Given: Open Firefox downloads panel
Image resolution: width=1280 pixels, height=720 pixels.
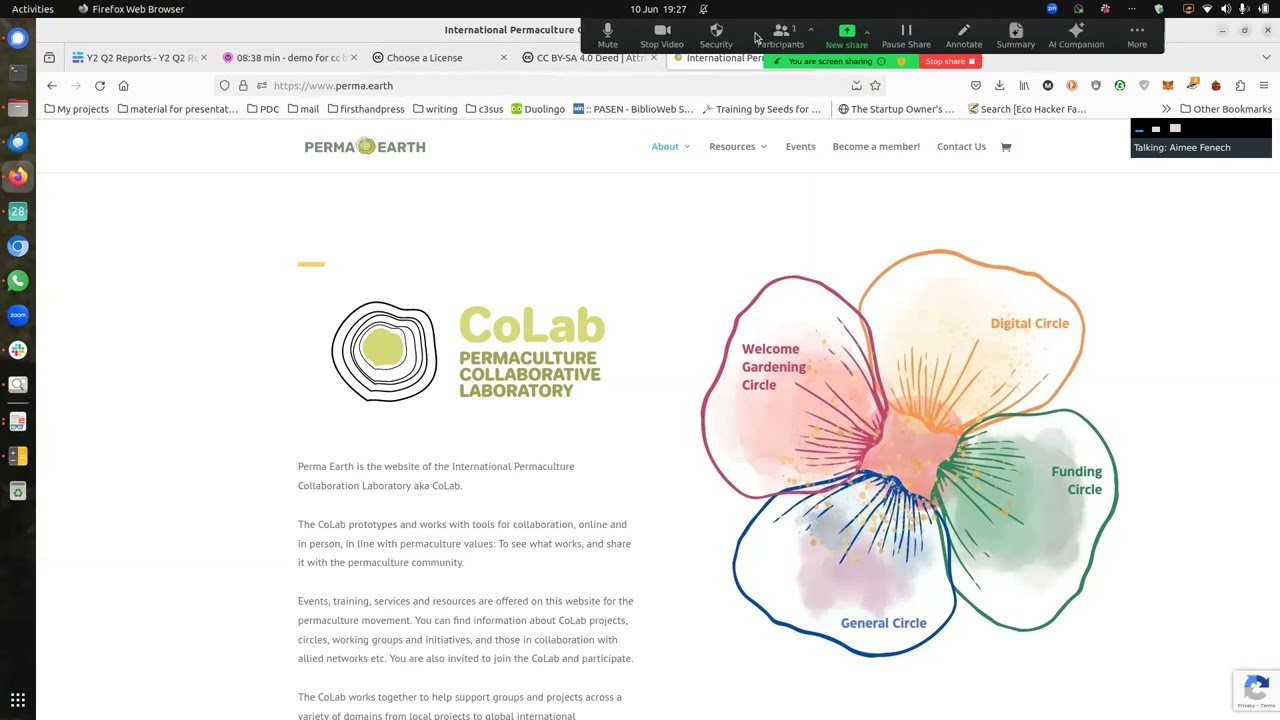Looking at the screenshot, I should point(999,86).
